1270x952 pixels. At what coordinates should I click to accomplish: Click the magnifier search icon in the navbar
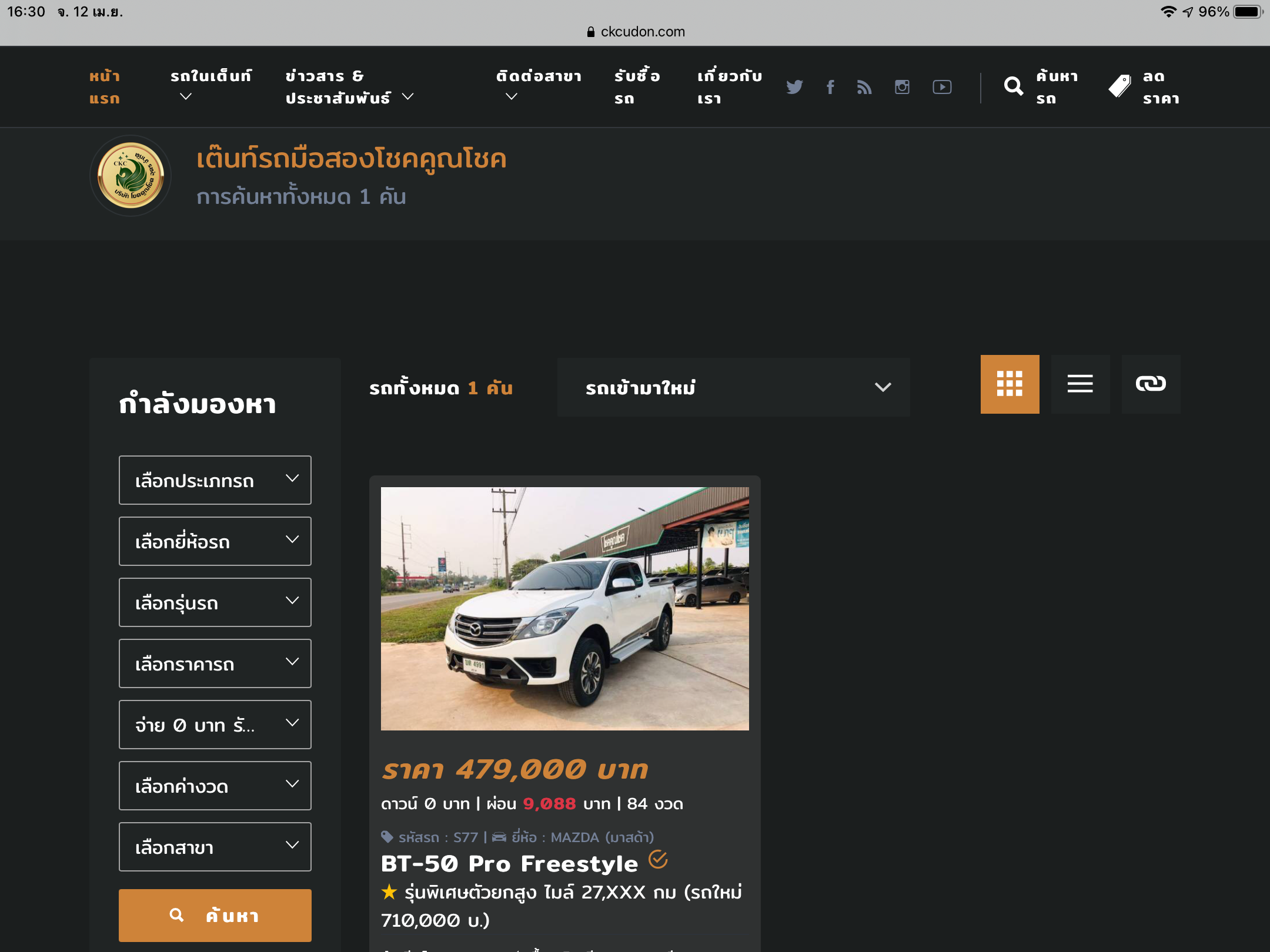(1014, 87)
